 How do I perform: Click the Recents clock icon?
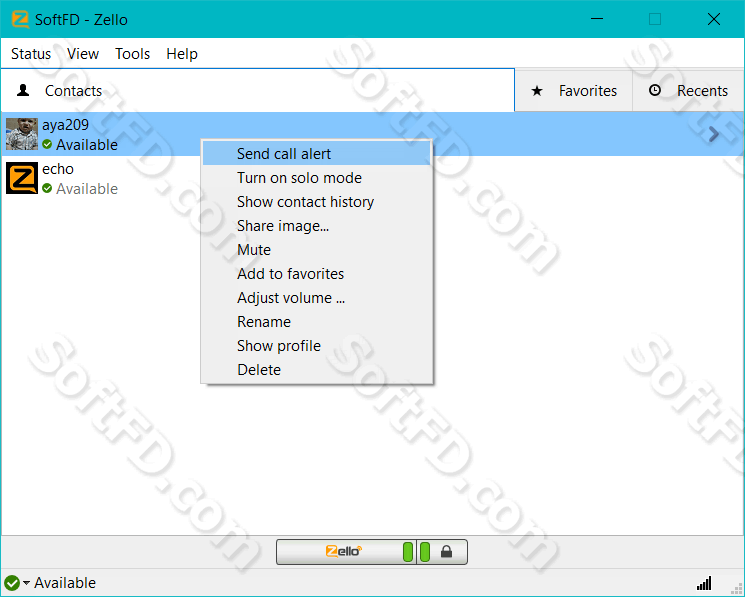(655, 90)
